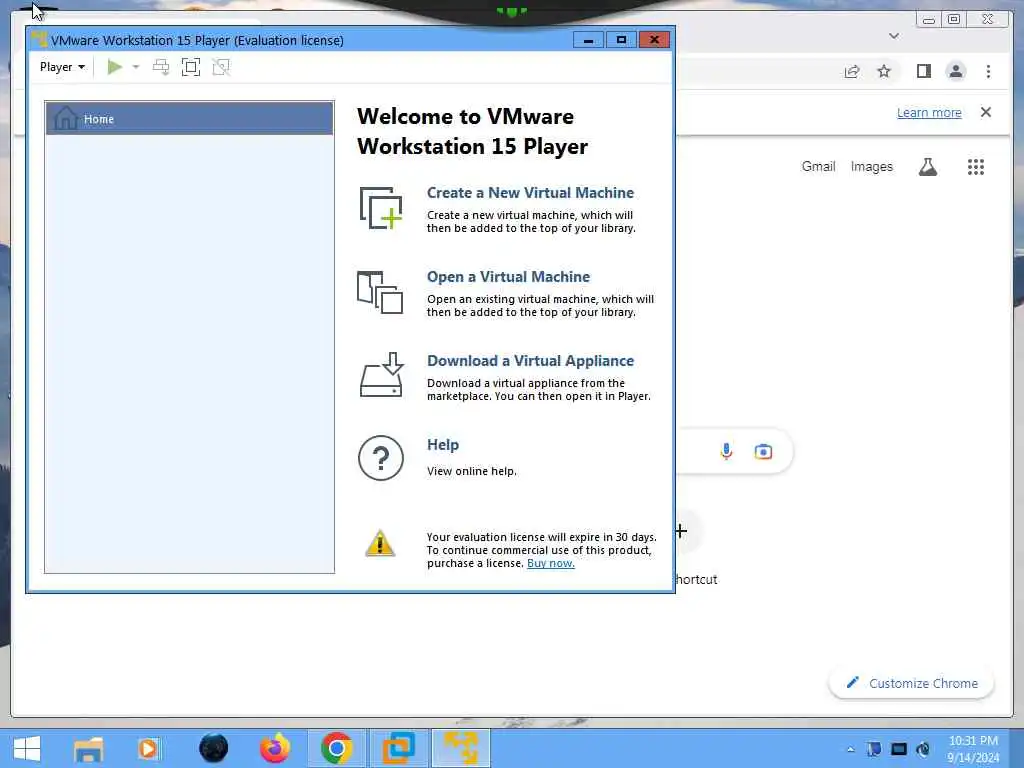The width and height of the screenshot is (1024, 768).
Task: Click the Open a Virtual Machine icon
Action: click(x=380, y=293)
